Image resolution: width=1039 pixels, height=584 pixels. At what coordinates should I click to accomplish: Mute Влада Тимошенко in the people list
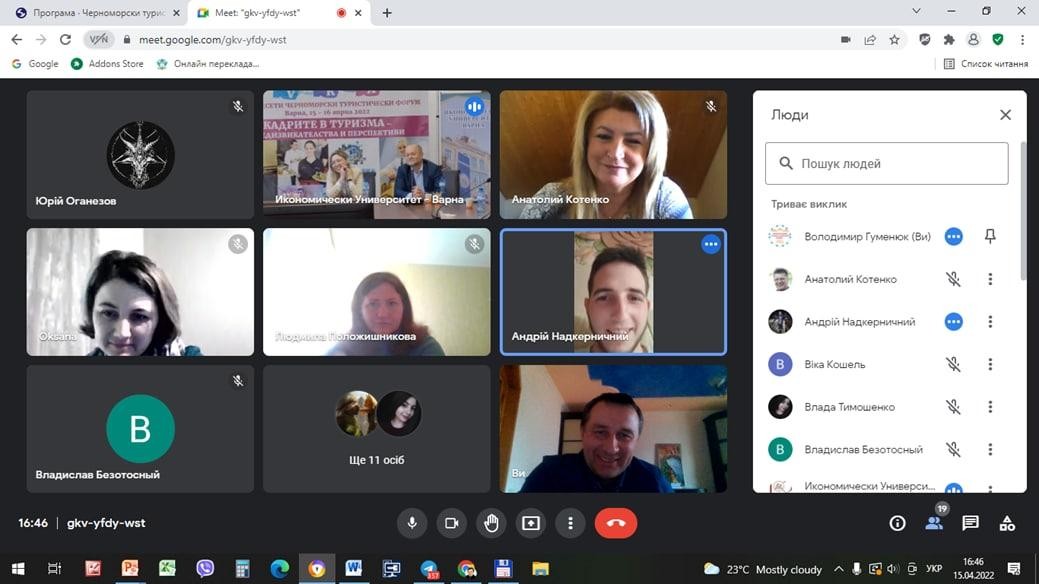(953, 406)
